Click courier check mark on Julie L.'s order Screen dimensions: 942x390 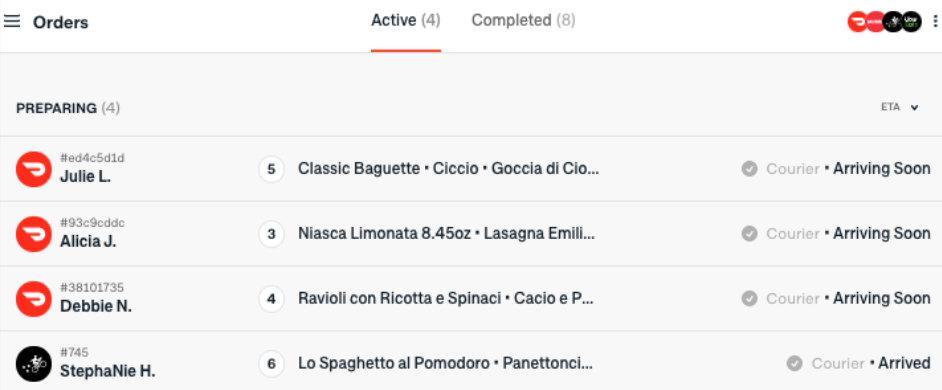[749, 169]
